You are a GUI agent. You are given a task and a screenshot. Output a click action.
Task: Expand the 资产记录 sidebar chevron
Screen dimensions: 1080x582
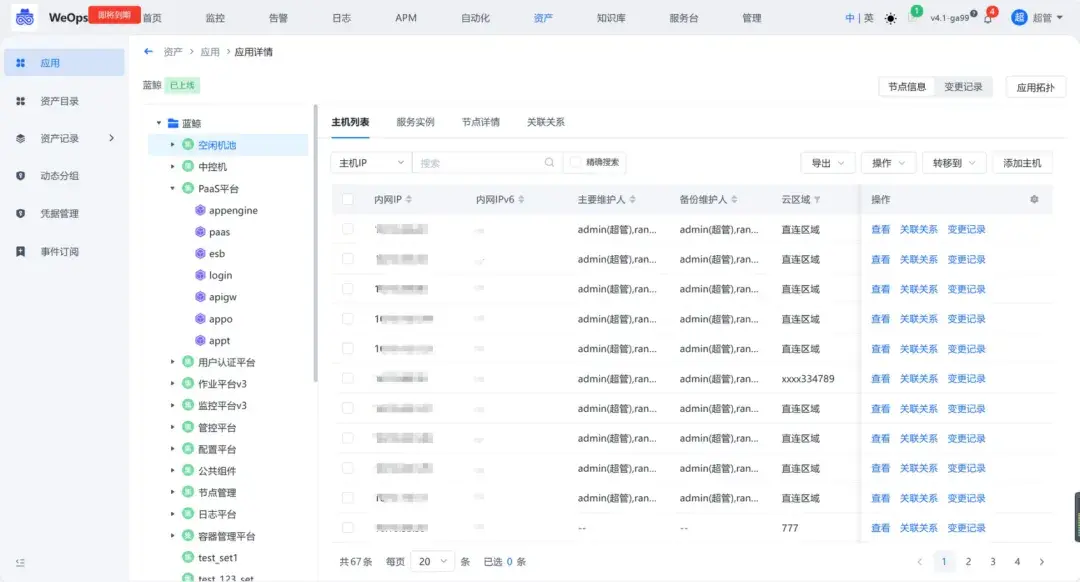(112, 138)
